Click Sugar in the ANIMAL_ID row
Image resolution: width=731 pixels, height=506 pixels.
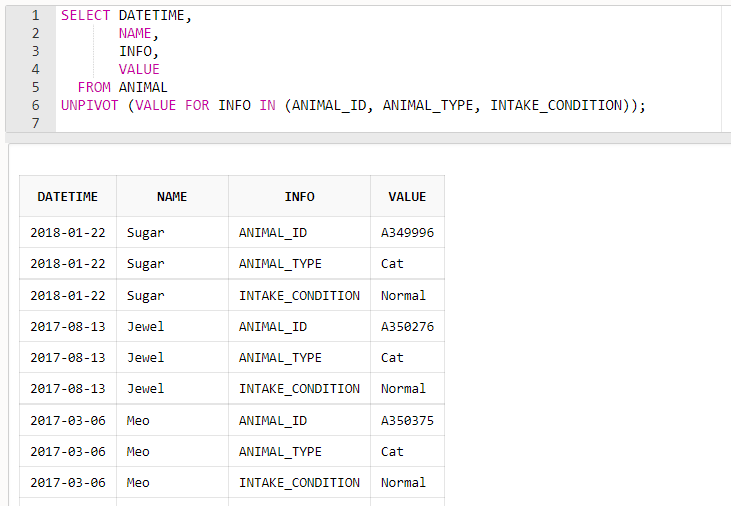(145, 233)
